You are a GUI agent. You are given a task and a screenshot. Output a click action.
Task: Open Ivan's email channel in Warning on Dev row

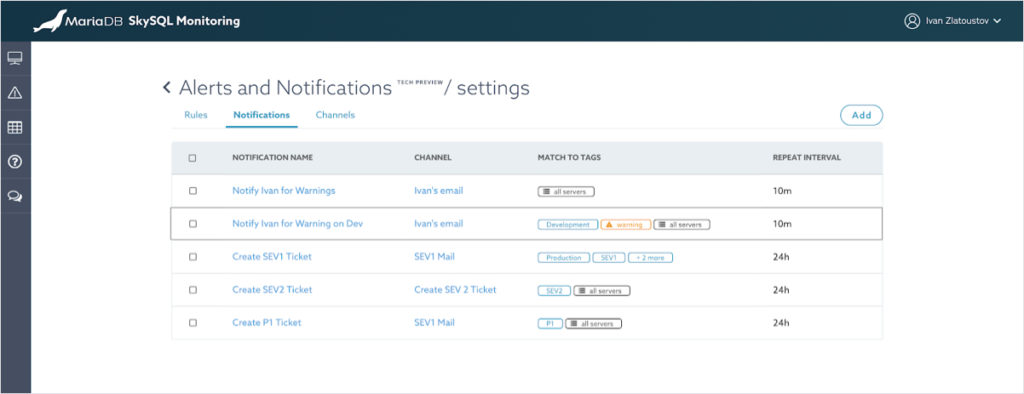point(438,223)
